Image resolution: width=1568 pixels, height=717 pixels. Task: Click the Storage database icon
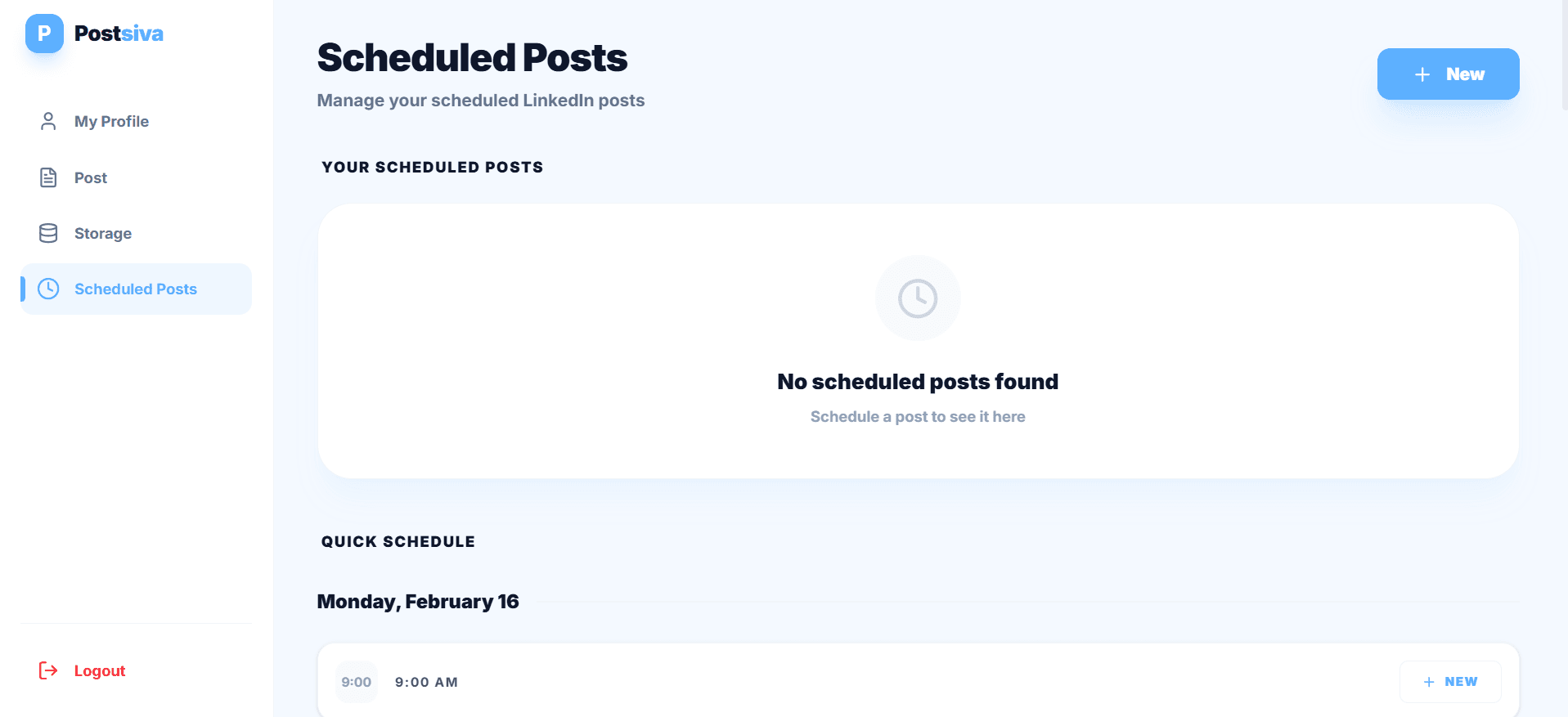tap(48, 233)
